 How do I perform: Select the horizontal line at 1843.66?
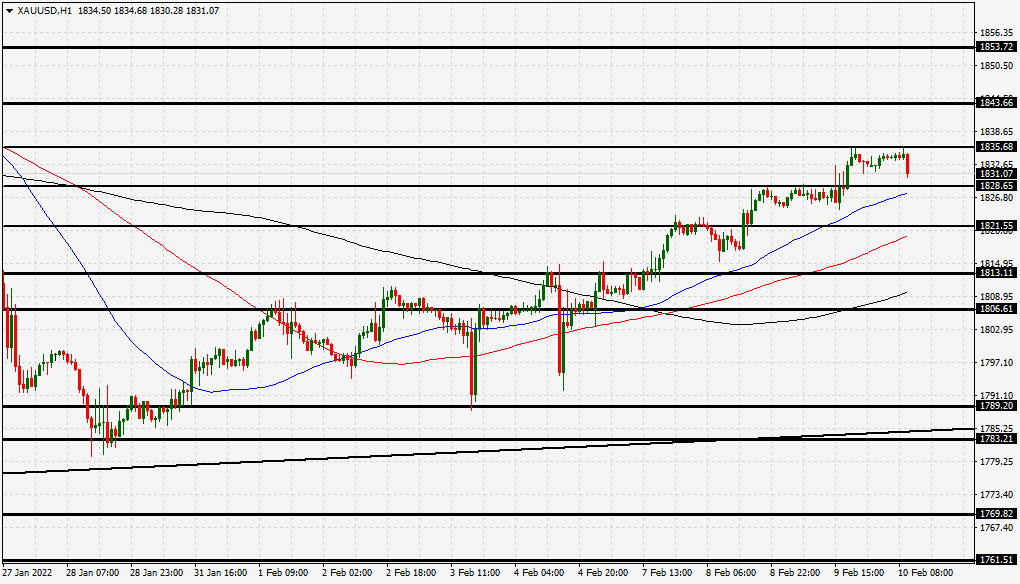[488, 103]
